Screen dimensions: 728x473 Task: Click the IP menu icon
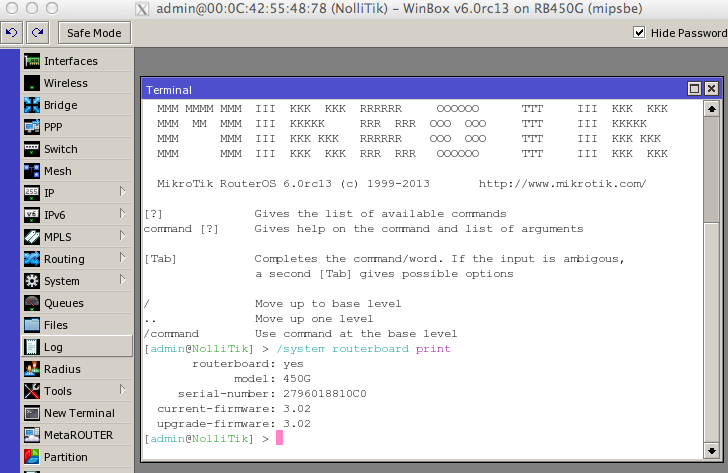(x=32, y=193)
